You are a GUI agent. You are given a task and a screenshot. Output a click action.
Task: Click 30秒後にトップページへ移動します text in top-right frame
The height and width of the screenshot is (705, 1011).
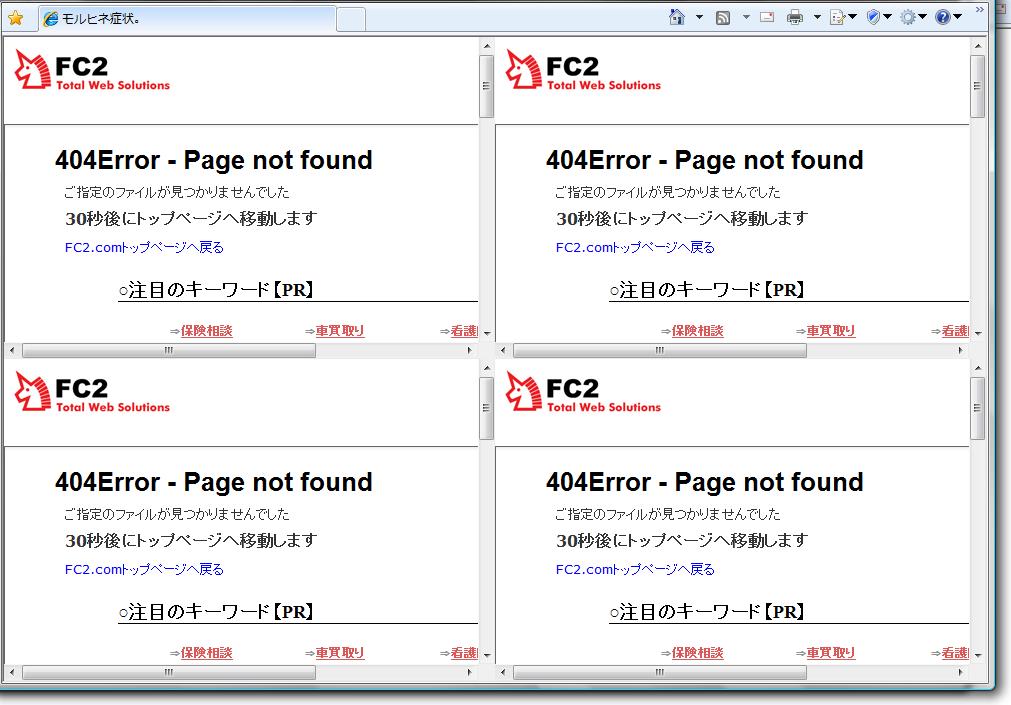point(682,219)
